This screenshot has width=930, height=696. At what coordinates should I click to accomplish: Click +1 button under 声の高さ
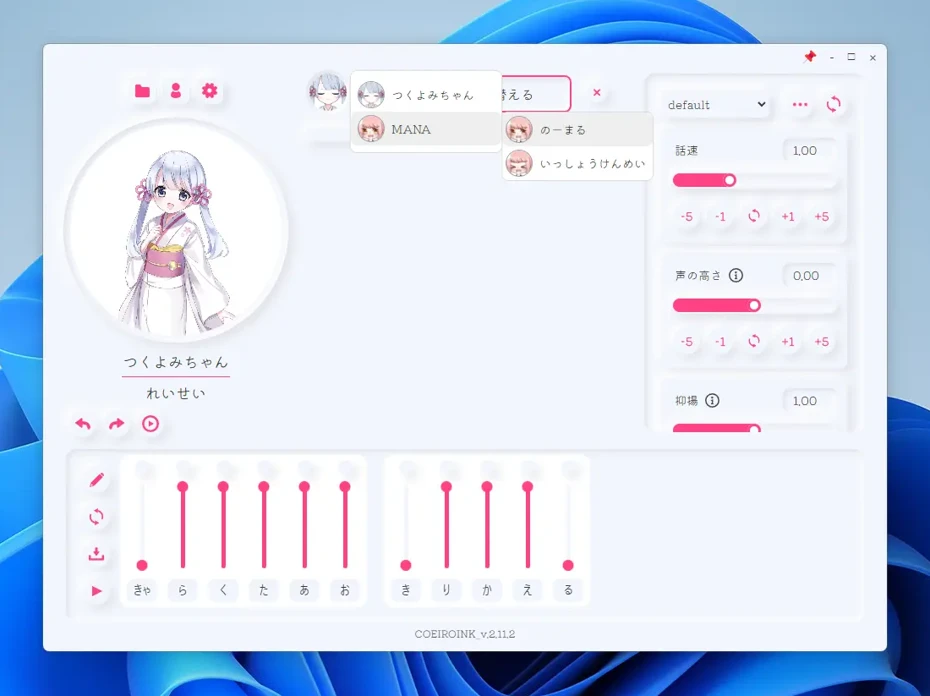tap(788, 342)
